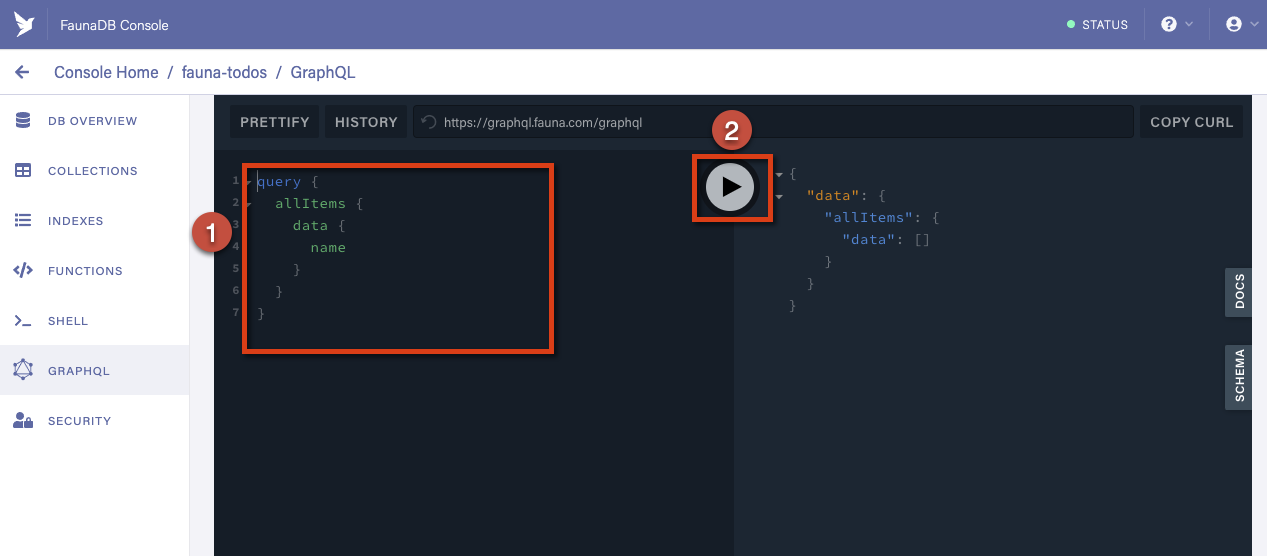Open DB OVERVIEW in sidebar
The height and width of the screenshot is (556, 1267).
pos(94,121)
